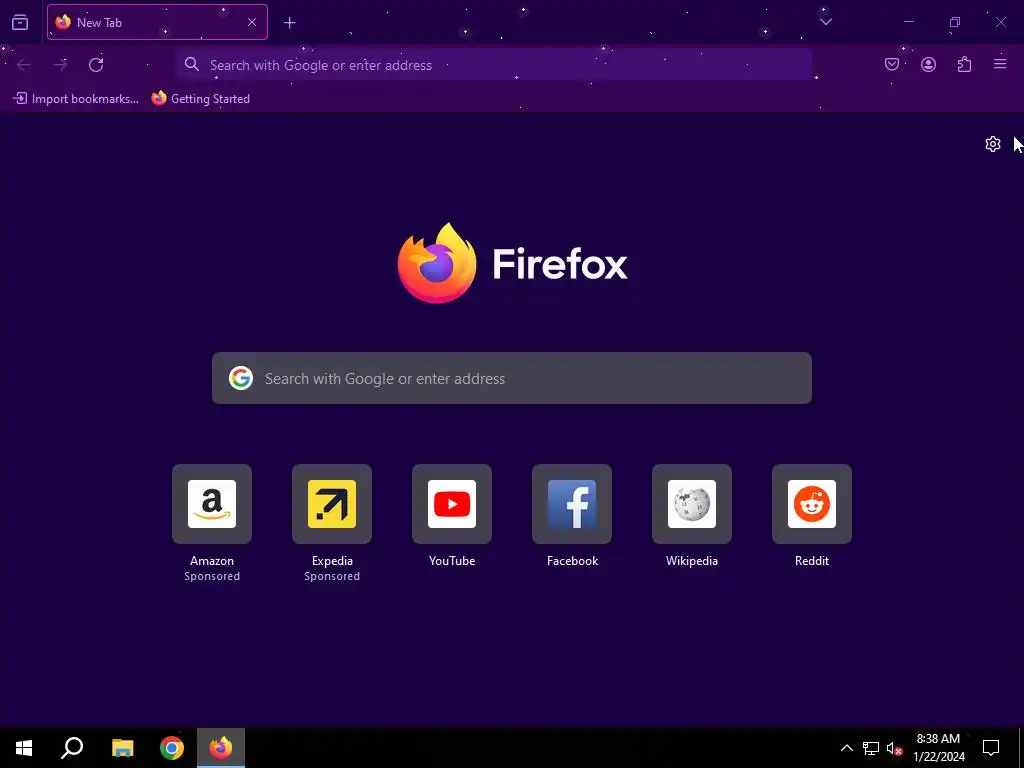Viewport: 1024px width, 768px height.
Task: Open Firefox View icon in tab strip
Action: pyautogui.click(x=20, y=22)
